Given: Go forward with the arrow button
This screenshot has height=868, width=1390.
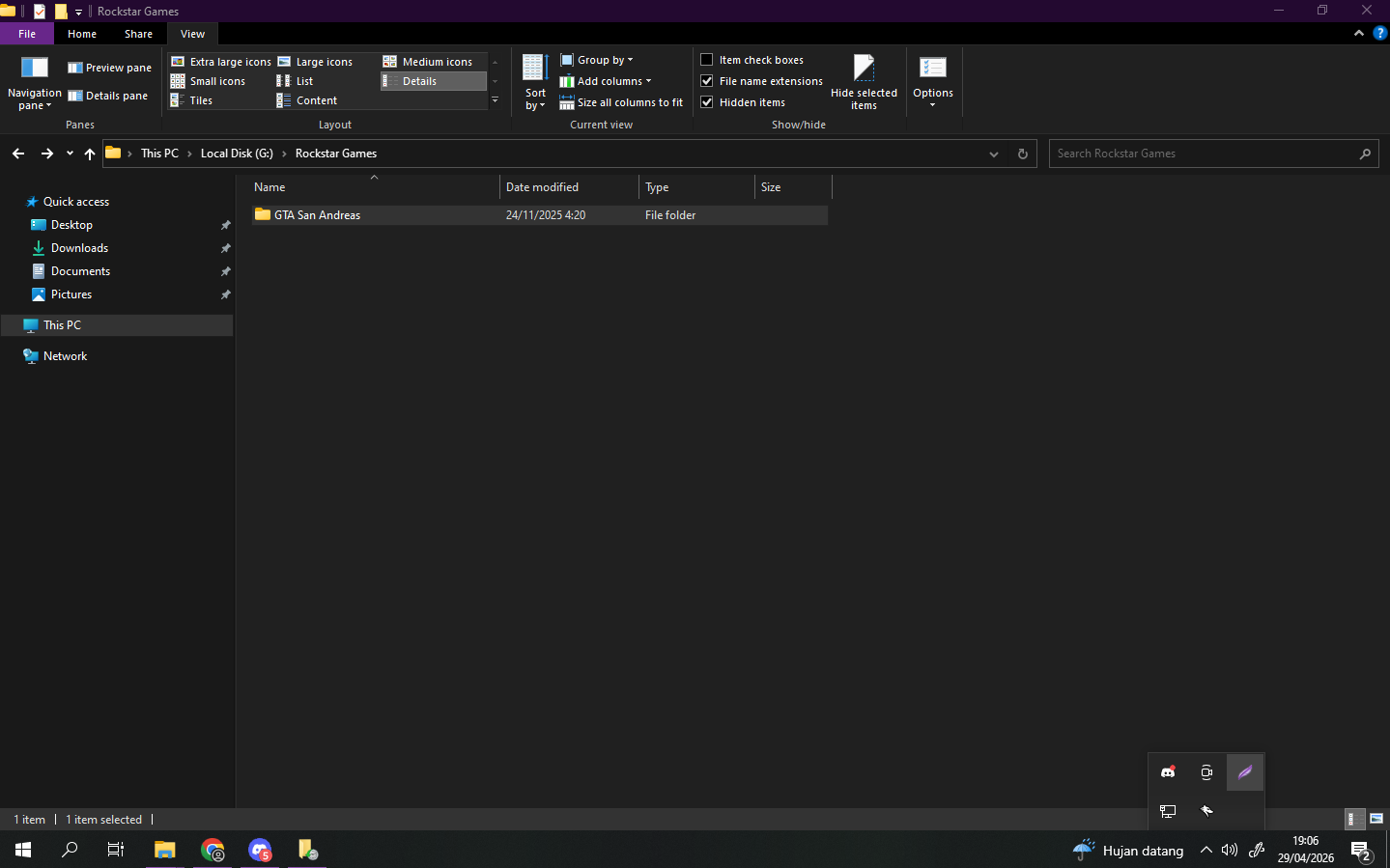Looking at the screenshot, I should pyautogui.click(x=46, y=154).
